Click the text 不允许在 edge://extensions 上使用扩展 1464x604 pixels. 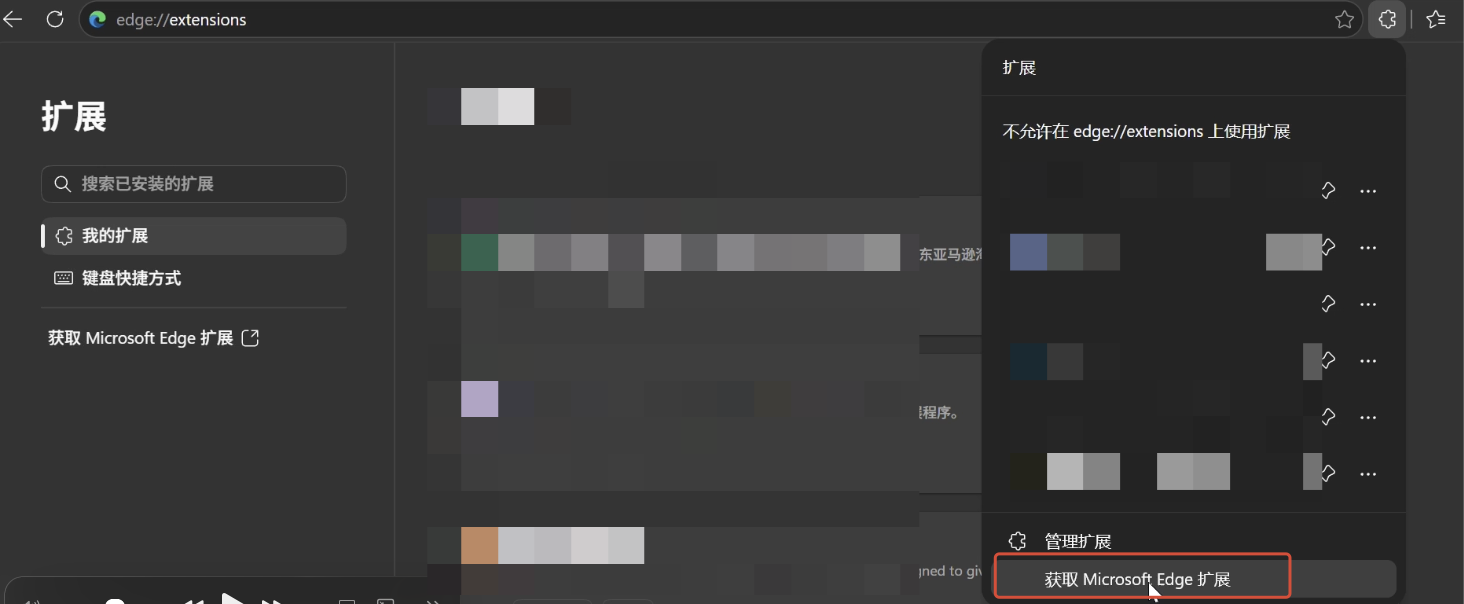tap(1146, 131)
